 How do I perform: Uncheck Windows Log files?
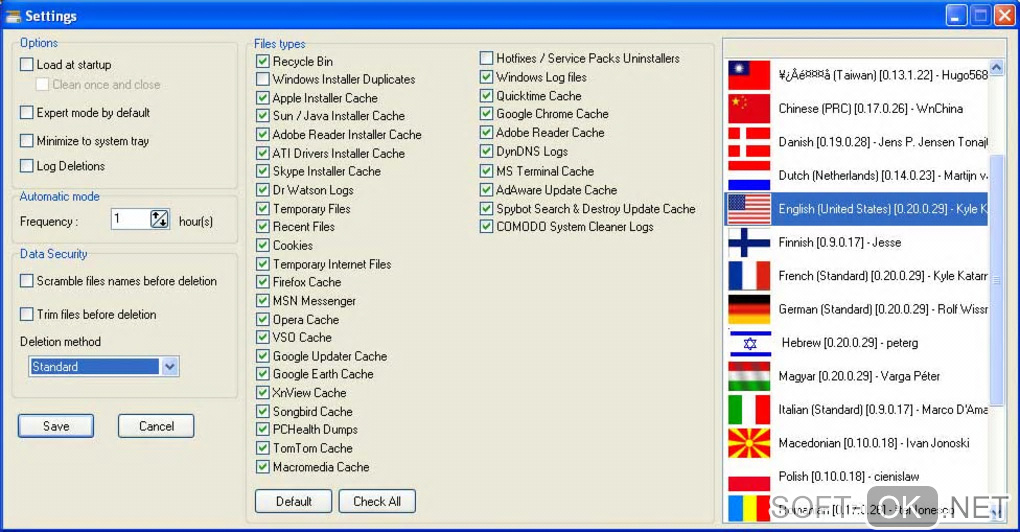tap(487, 77)
